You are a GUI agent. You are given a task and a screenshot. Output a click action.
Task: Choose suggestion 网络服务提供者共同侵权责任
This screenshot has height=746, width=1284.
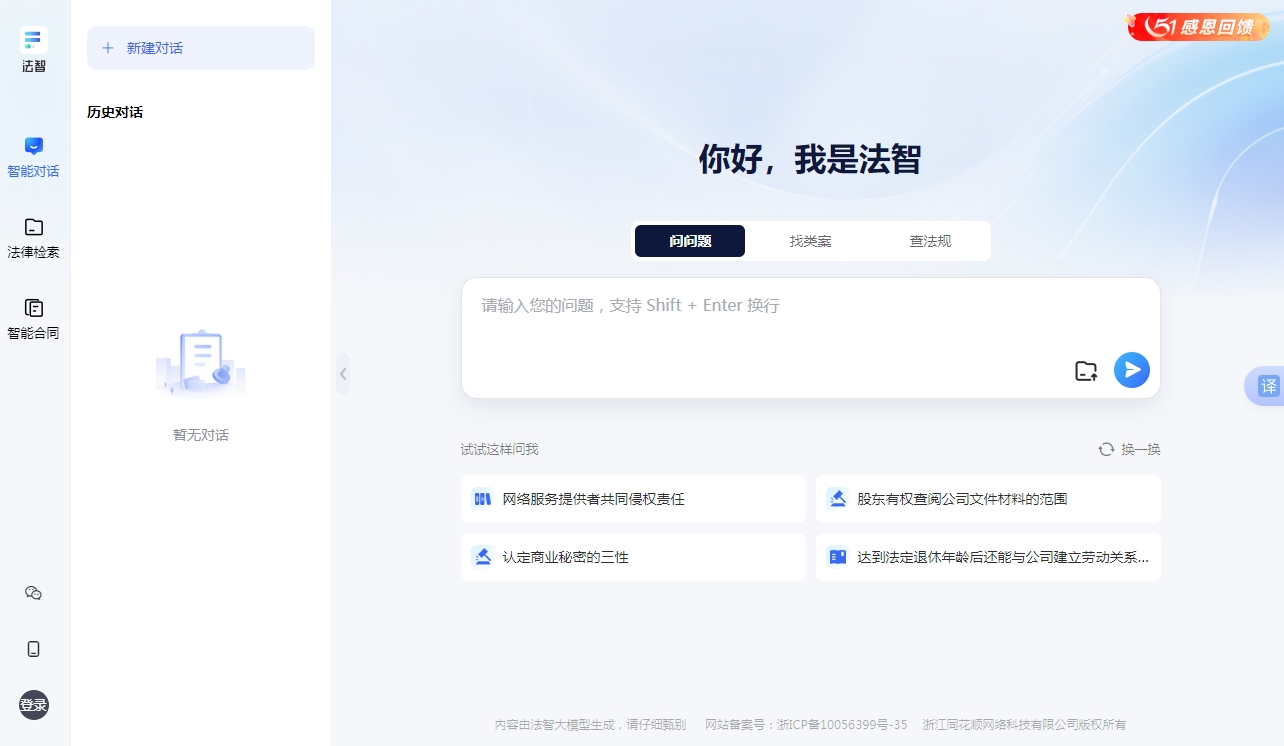pyautogui.click(x=633, y=499)
